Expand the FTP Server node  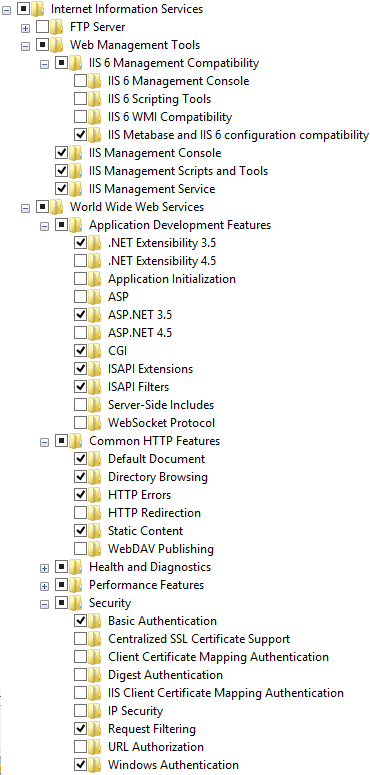(x=26, y=28)
